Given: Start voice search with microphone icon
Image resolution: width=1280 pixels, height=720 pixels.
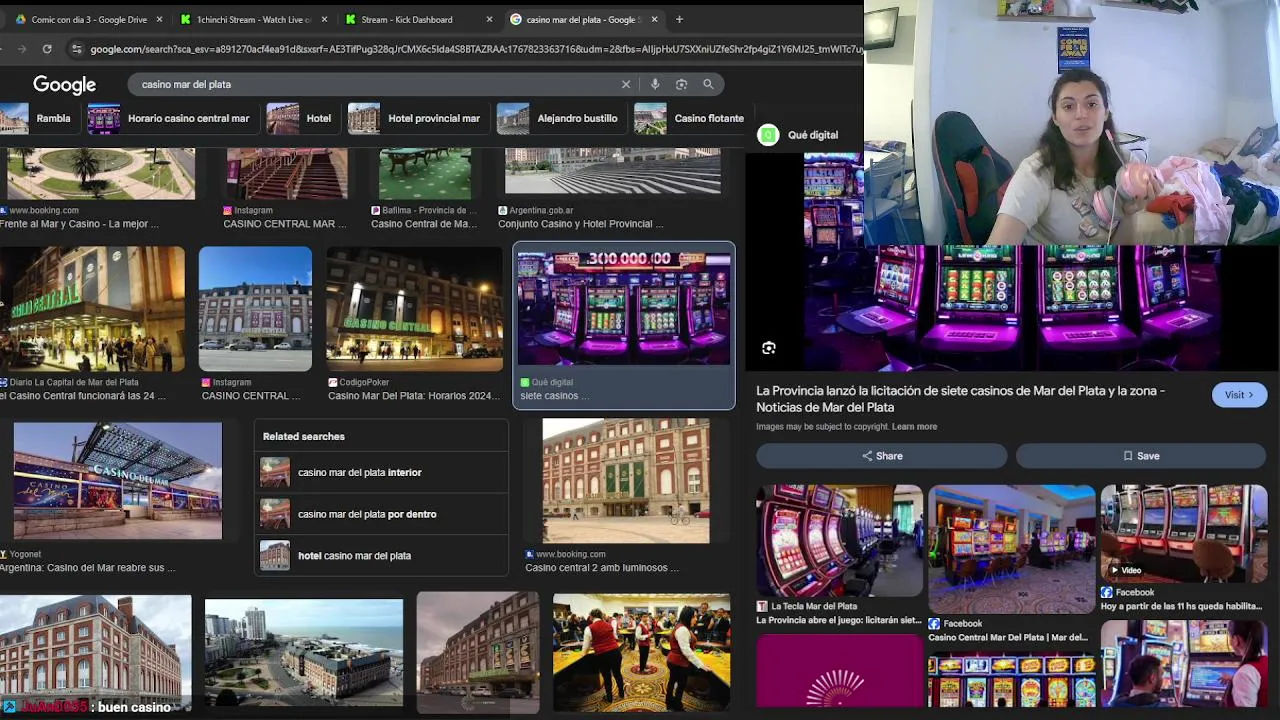Looking at the screenshot, I should click(654, 84).
